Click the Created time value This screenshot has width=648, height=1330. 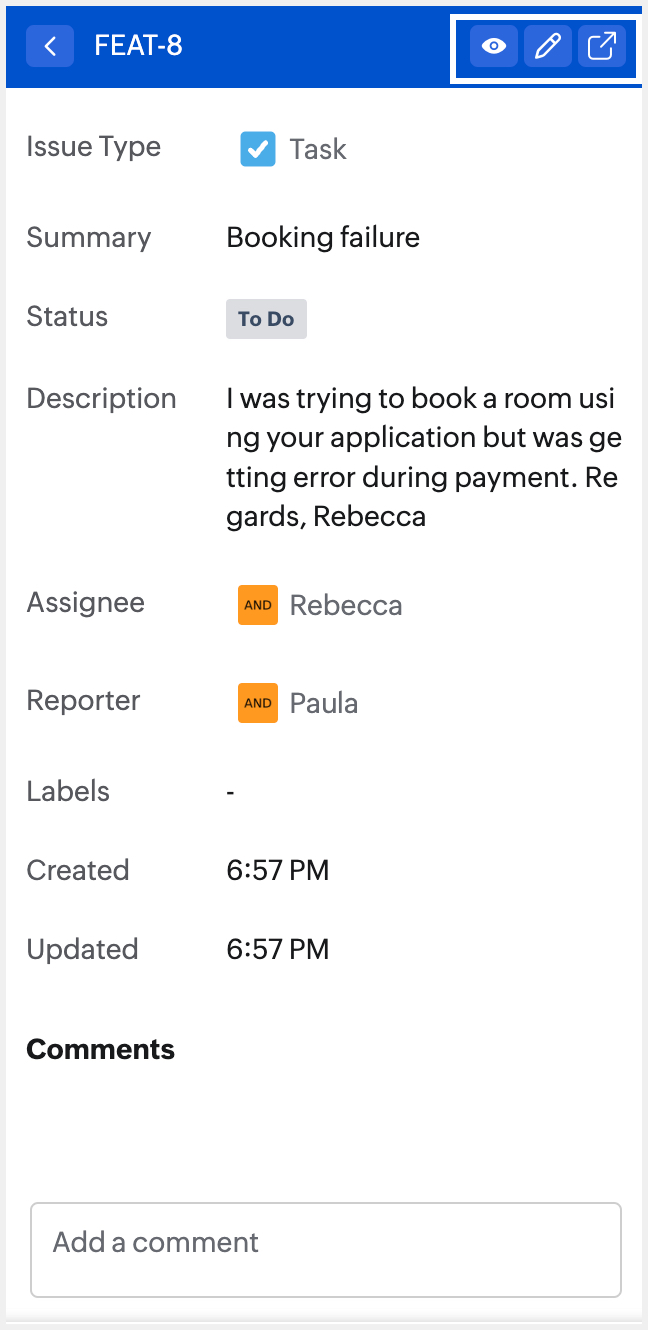[277, 870]
